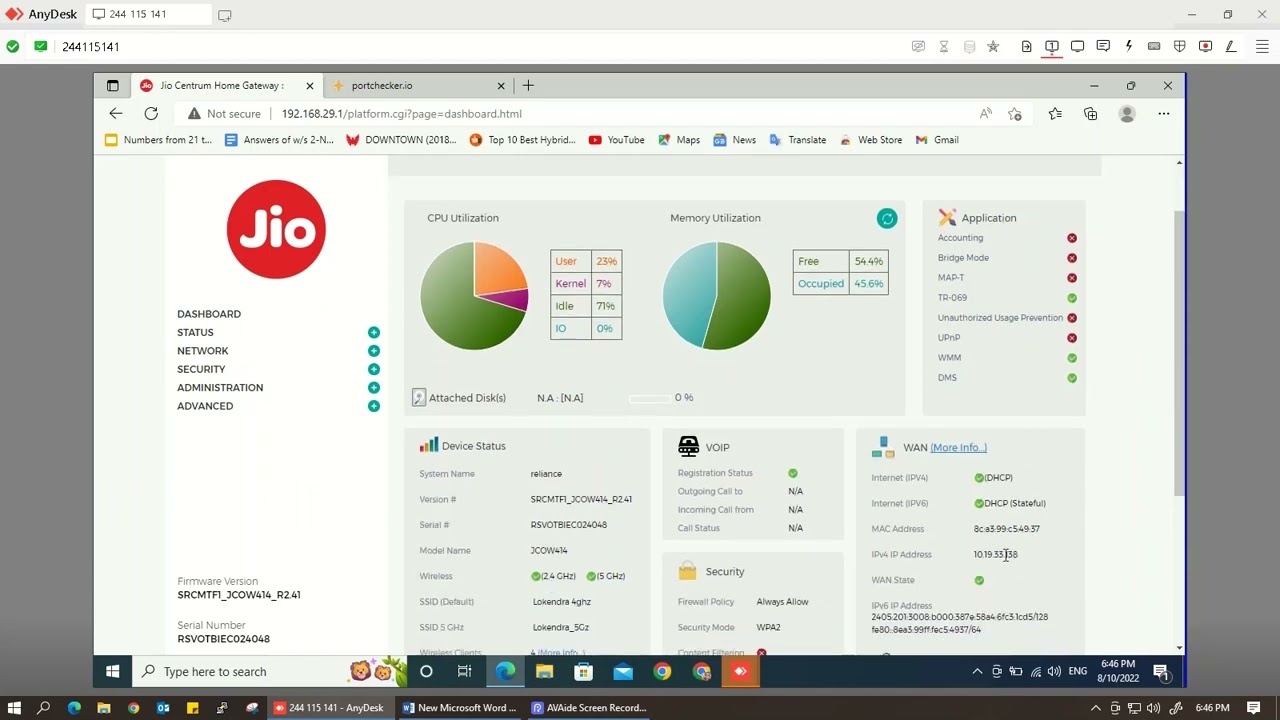Click the VOIP telephone icon

coord(688,446)
